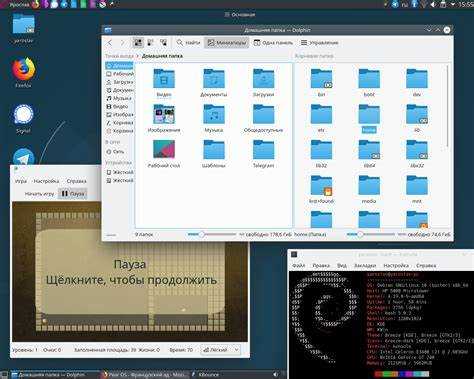
Task: Go forward in Dolphin navigation
Action: [x=122, y=43]
